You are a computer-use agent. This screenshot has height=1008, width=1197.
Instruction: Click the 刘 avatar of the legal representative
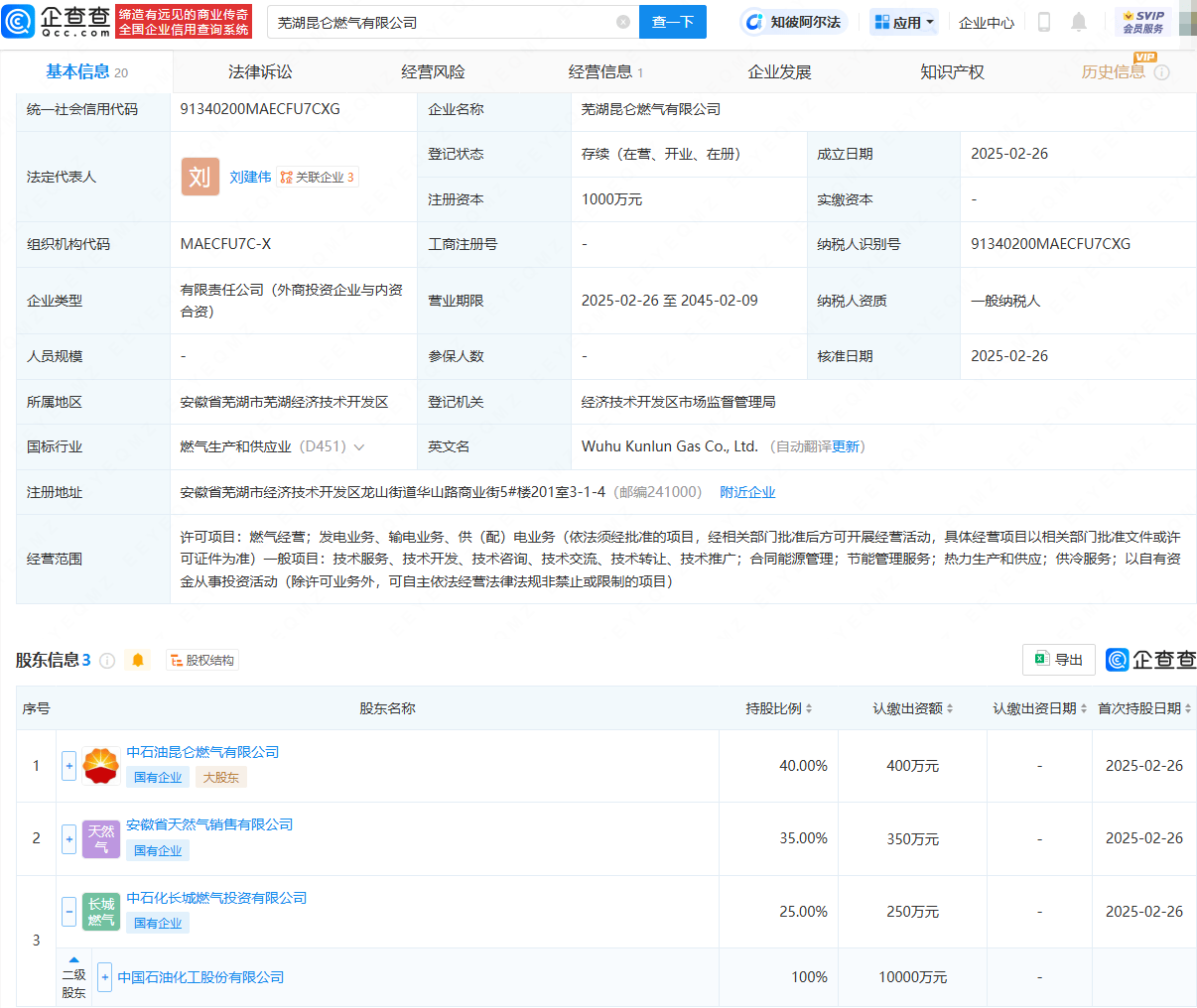point(199,177)
